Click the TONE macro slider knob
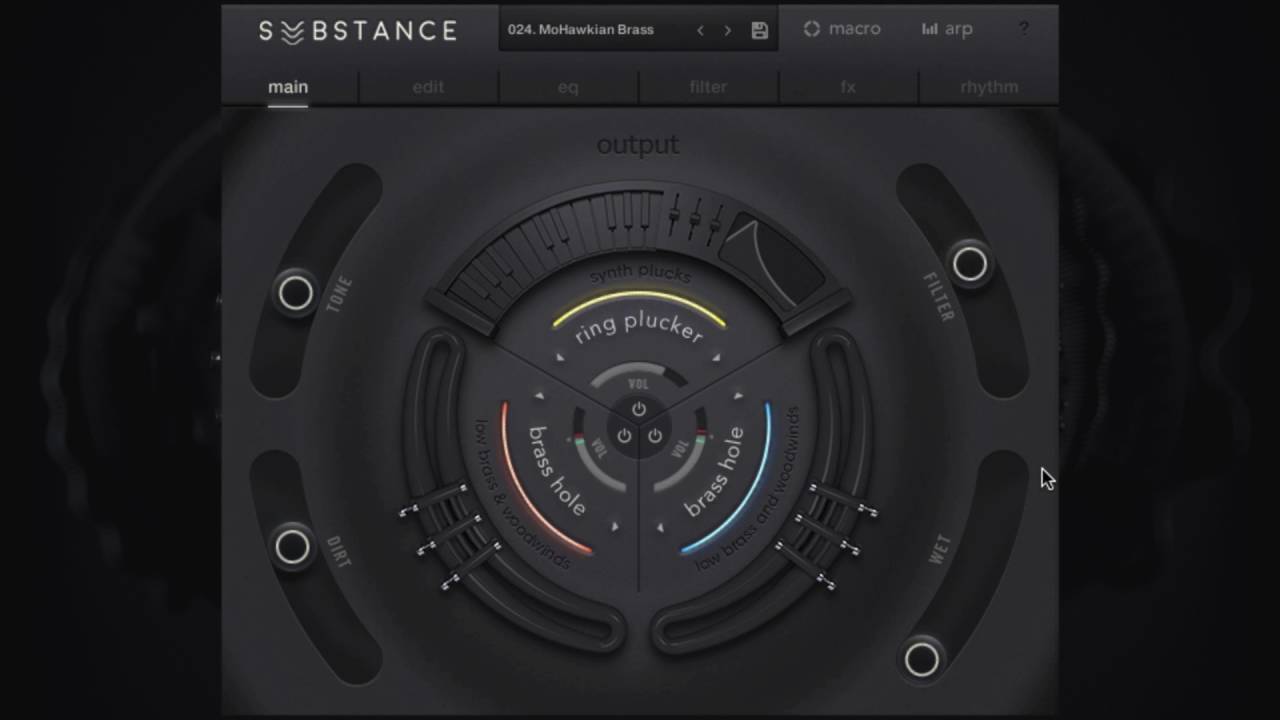This screenshot has width=1280, height=720. [295, 293]
